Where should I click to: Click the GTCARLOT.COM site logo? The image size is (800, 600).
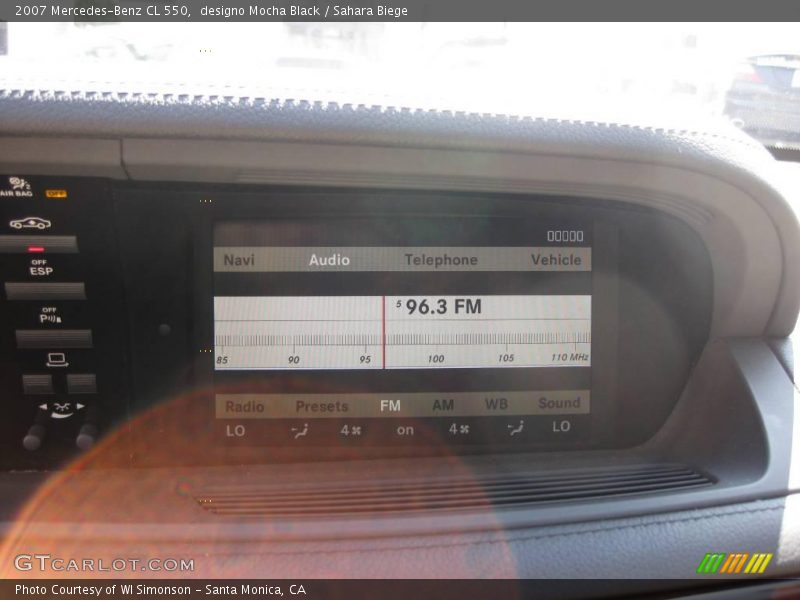click(104, 564)
